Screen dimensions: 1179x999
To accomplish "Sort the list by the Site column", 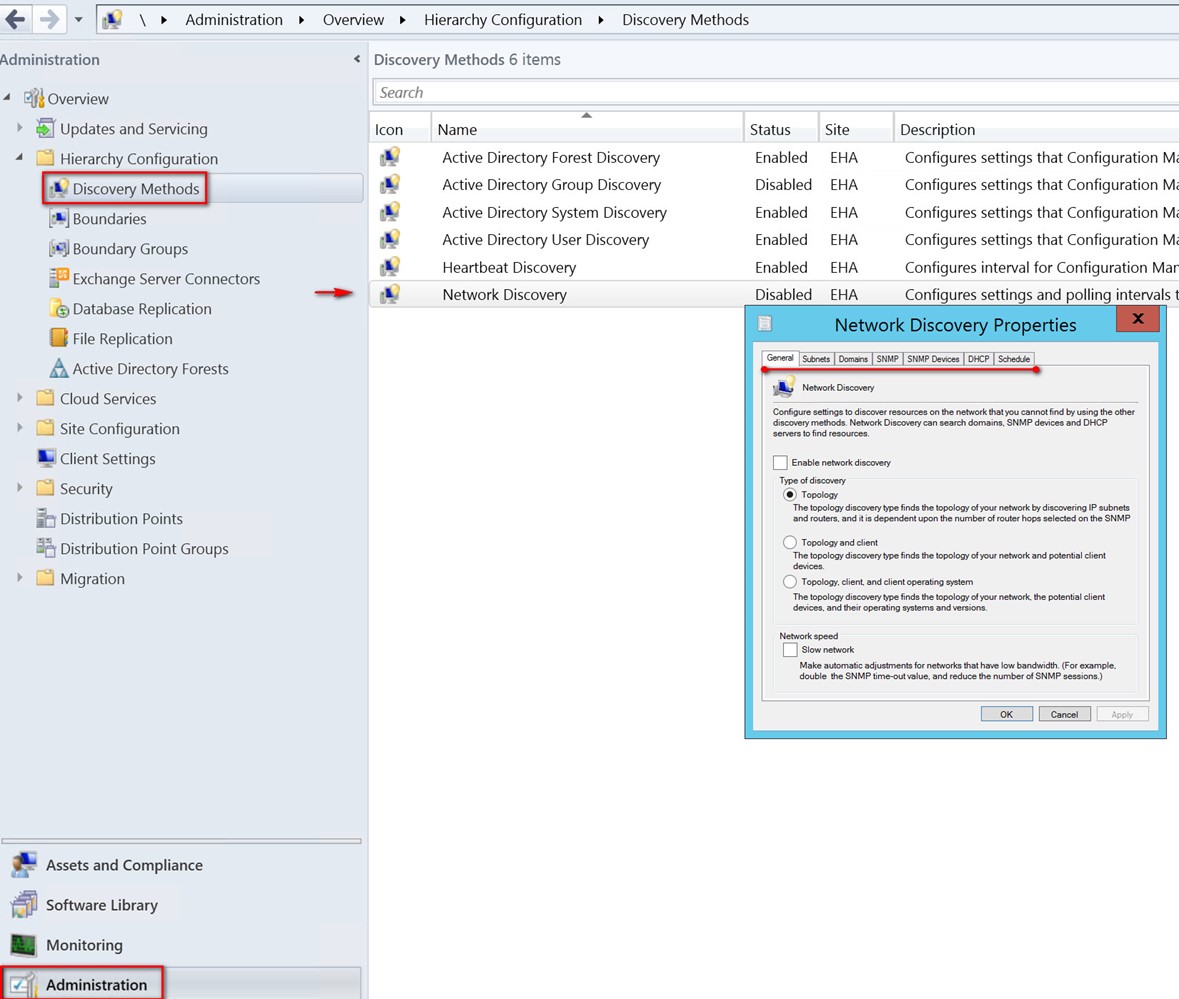I will pyautogui.click(x=856, y=129).
